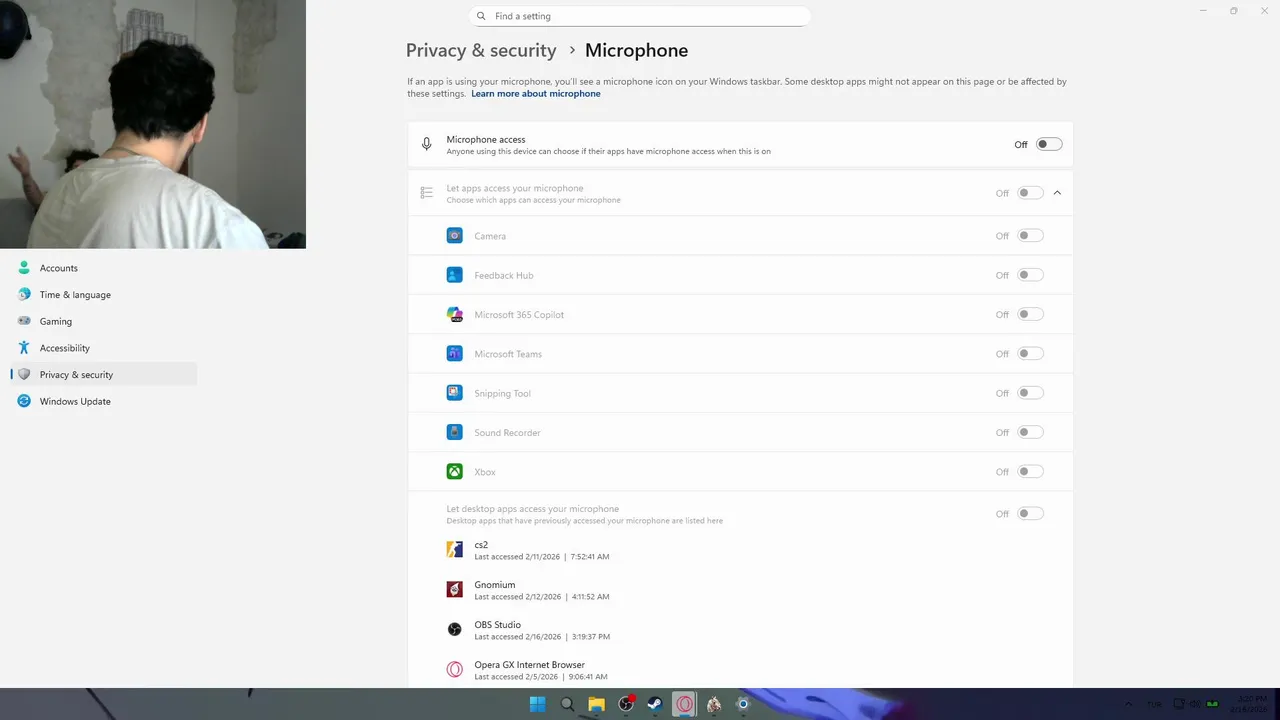Toggle the Camera microphone switch
Viewport: 1280px width, 720px height.
pos(1030,236)
